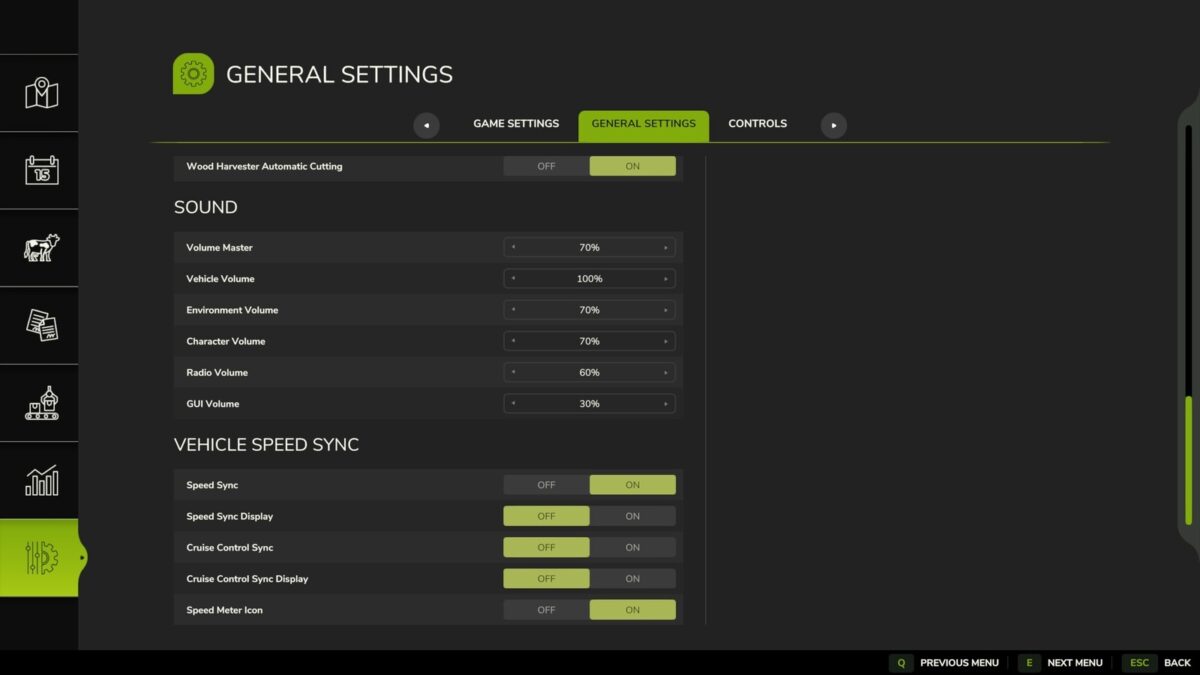The image size is (1200, 675).
Task: Lower GUI Volume using the left arrow
Action: pos(511,403)
